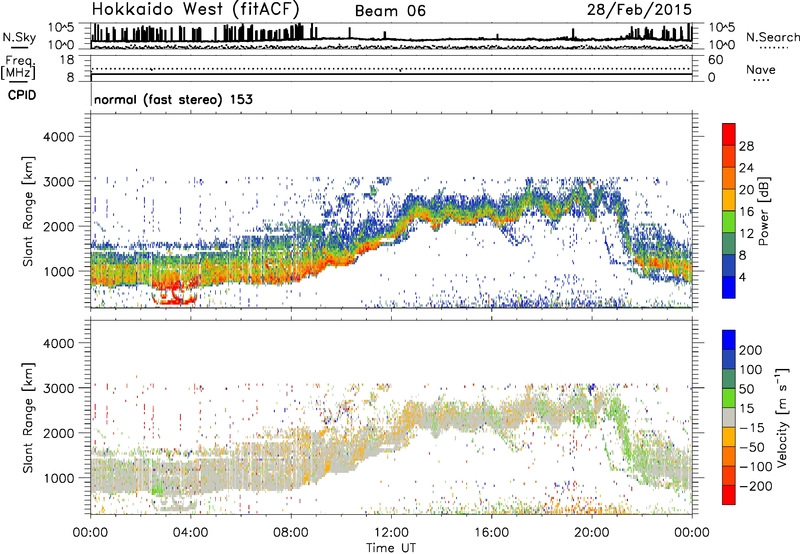Click the 'Nave' legend label

[761, 69]
